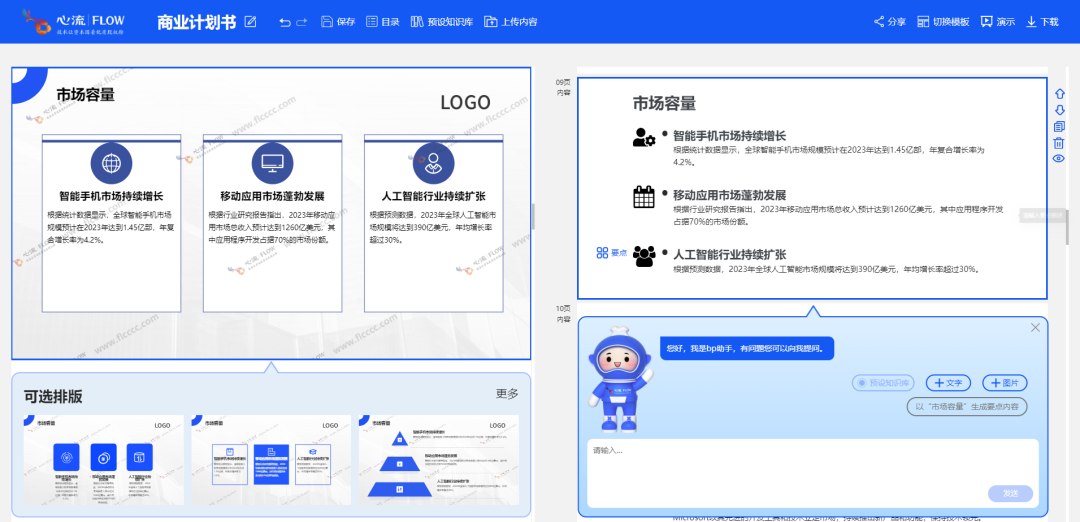Screen dimensions: 1080x522
Task: Close the bp assistant chat panel
Action: coord(1035,328)
